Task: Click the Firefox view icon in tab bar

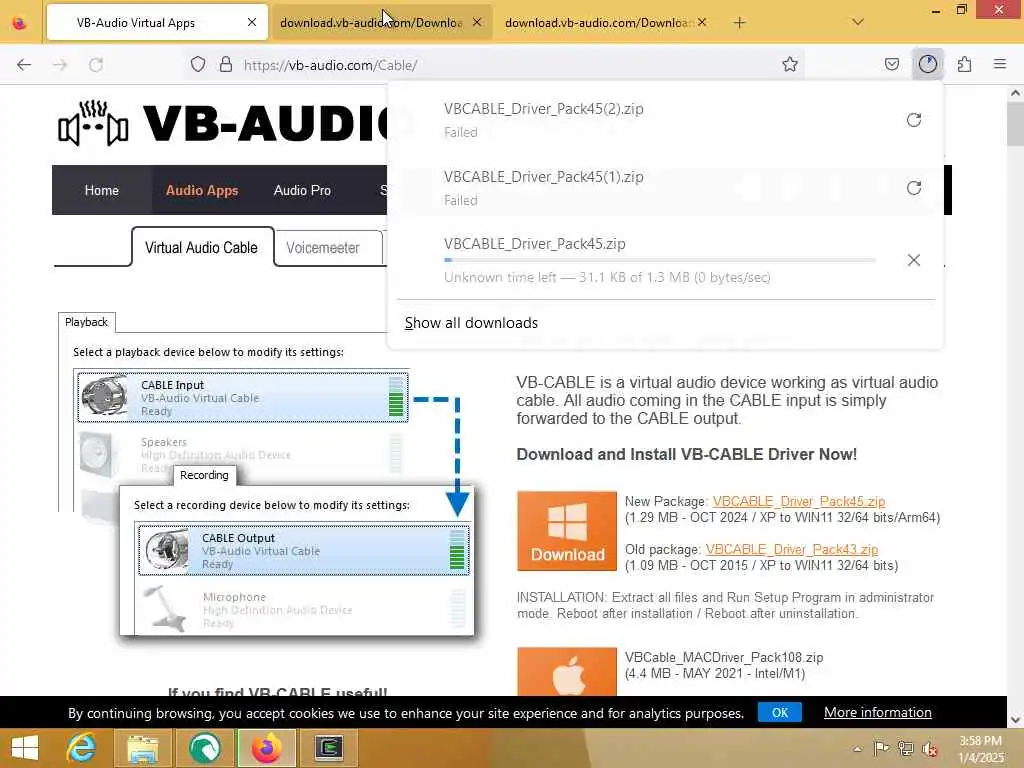Action: [x=20, y=23]
